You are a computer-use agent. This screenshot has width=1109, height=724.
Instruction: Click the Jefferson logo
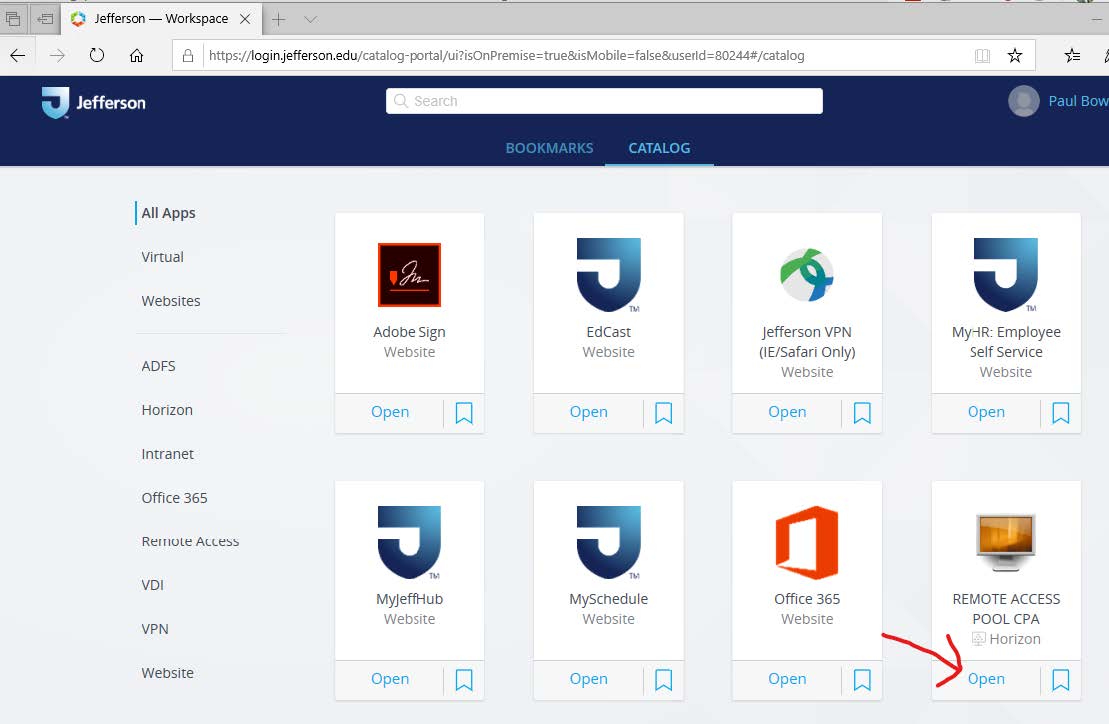coord(93,103)
